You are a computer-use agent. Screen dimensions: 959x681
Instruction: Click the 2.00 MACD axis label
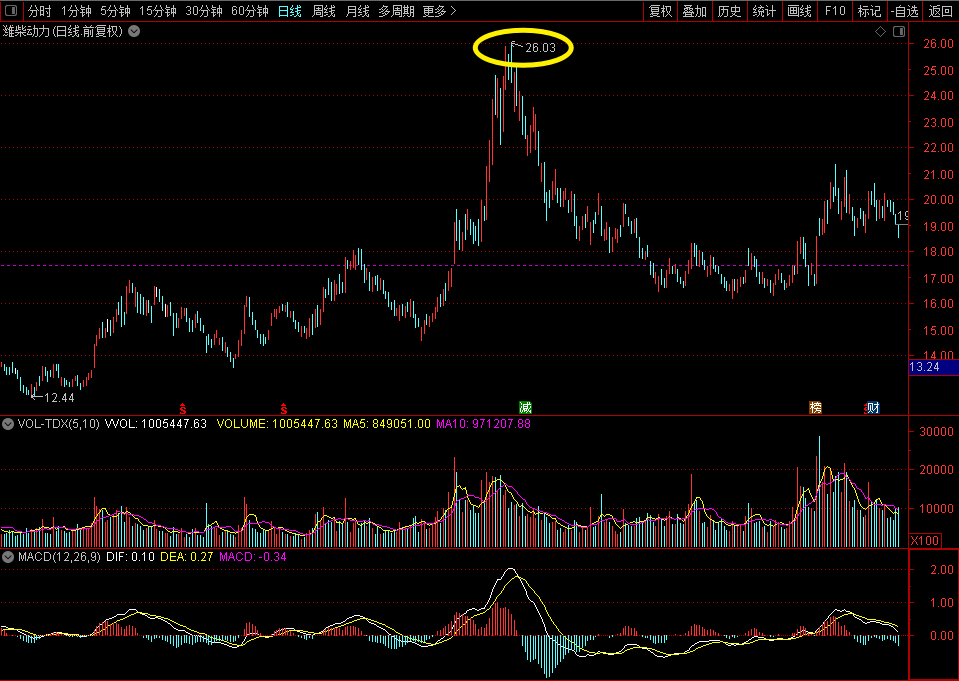(x=942, y=570)
